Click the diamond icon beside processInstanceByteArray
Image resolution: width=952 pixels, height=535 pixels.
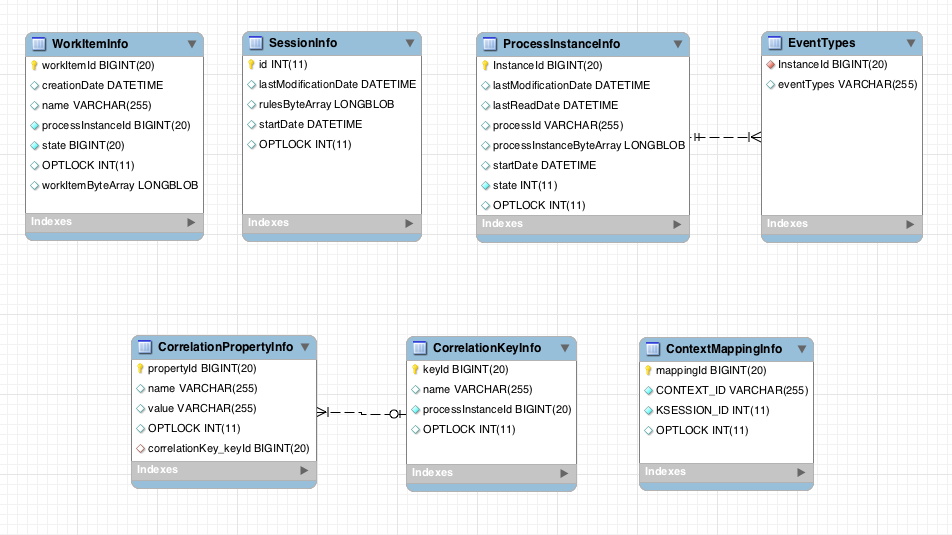(x=486, y=145)
